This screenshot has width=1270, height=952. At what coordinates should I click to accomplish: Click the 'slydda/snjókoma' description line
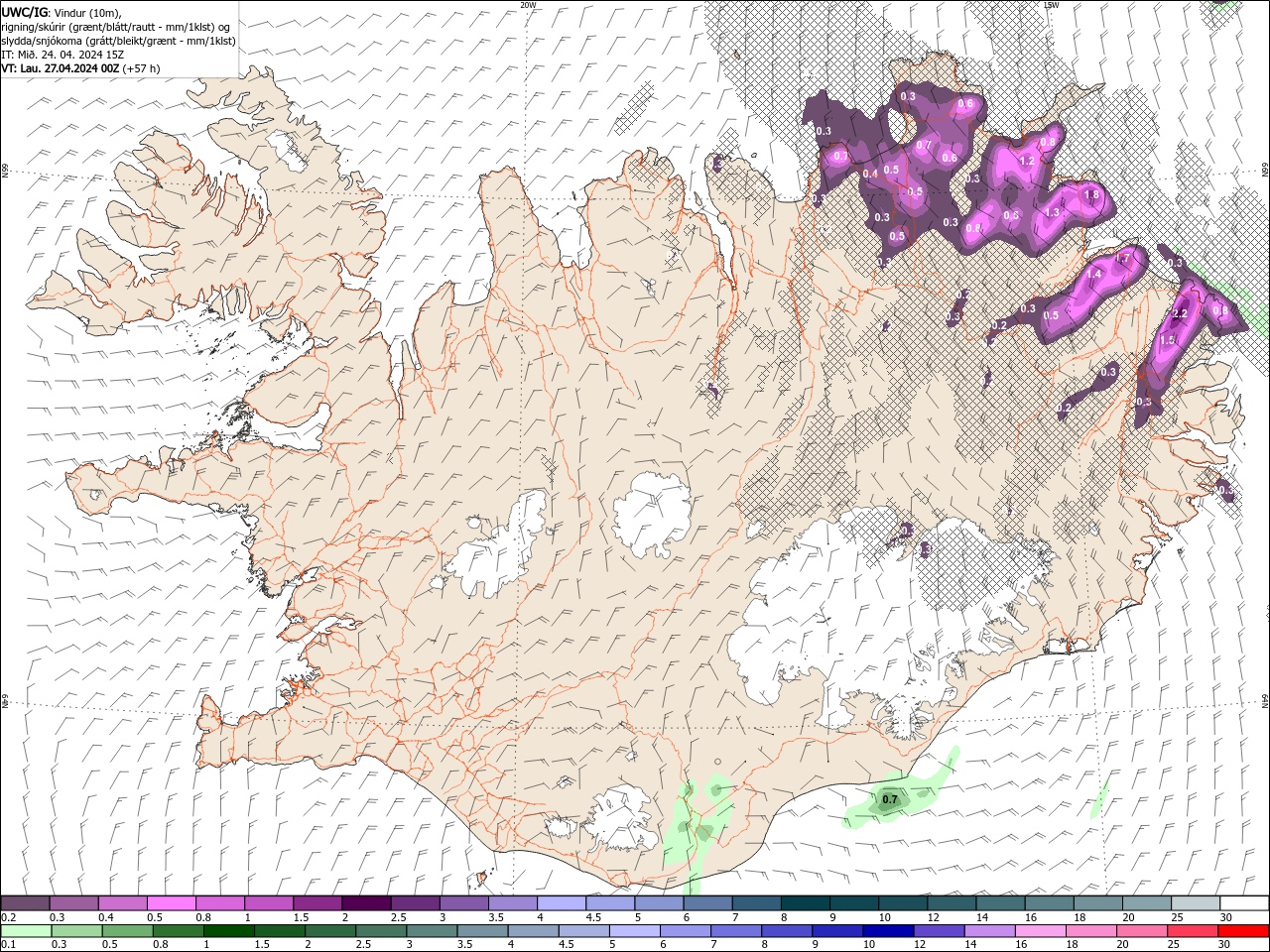click(x=118, y=41)
